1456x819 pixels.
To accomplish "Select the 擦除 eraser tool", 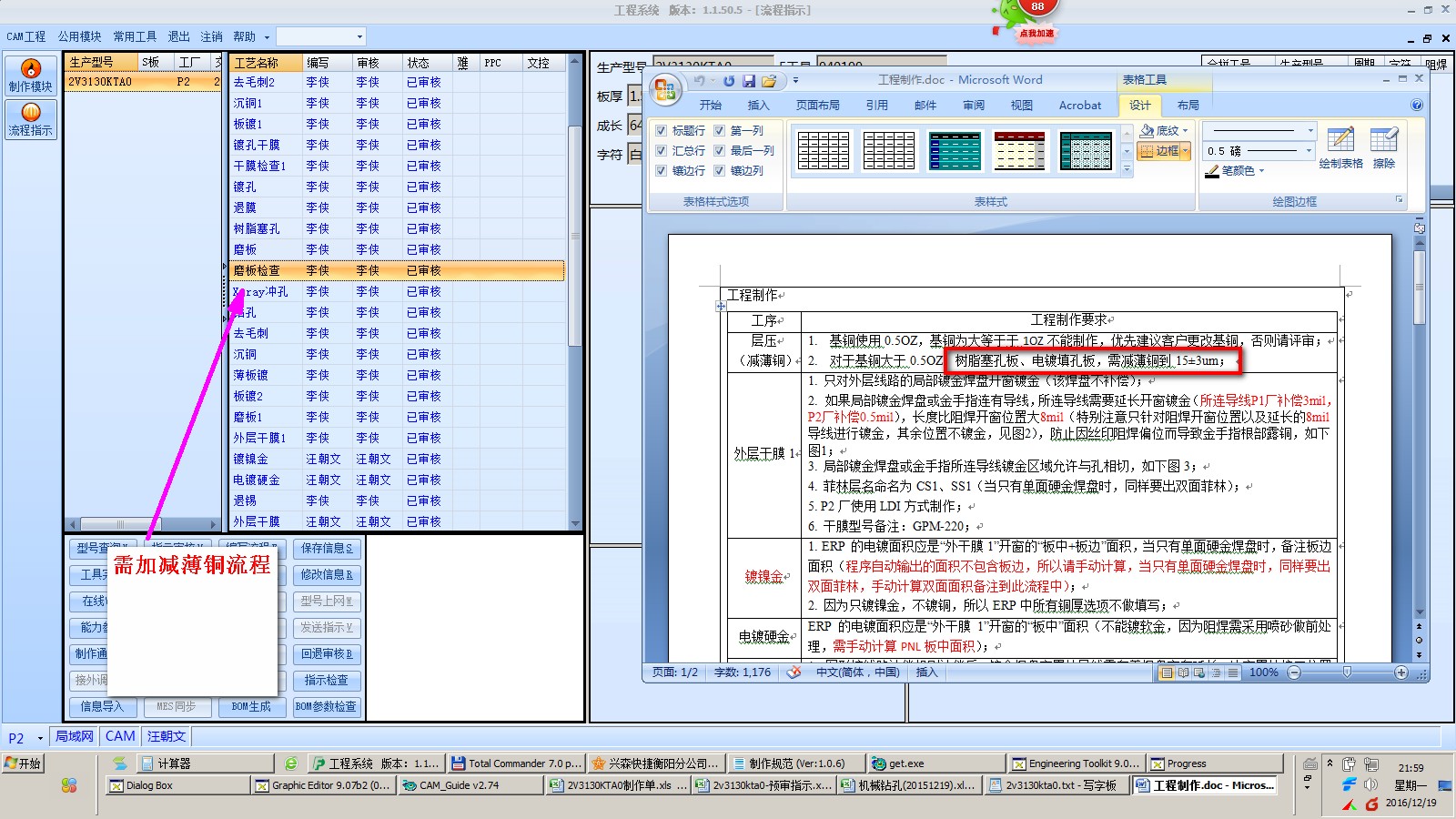I will (1383, 148).
